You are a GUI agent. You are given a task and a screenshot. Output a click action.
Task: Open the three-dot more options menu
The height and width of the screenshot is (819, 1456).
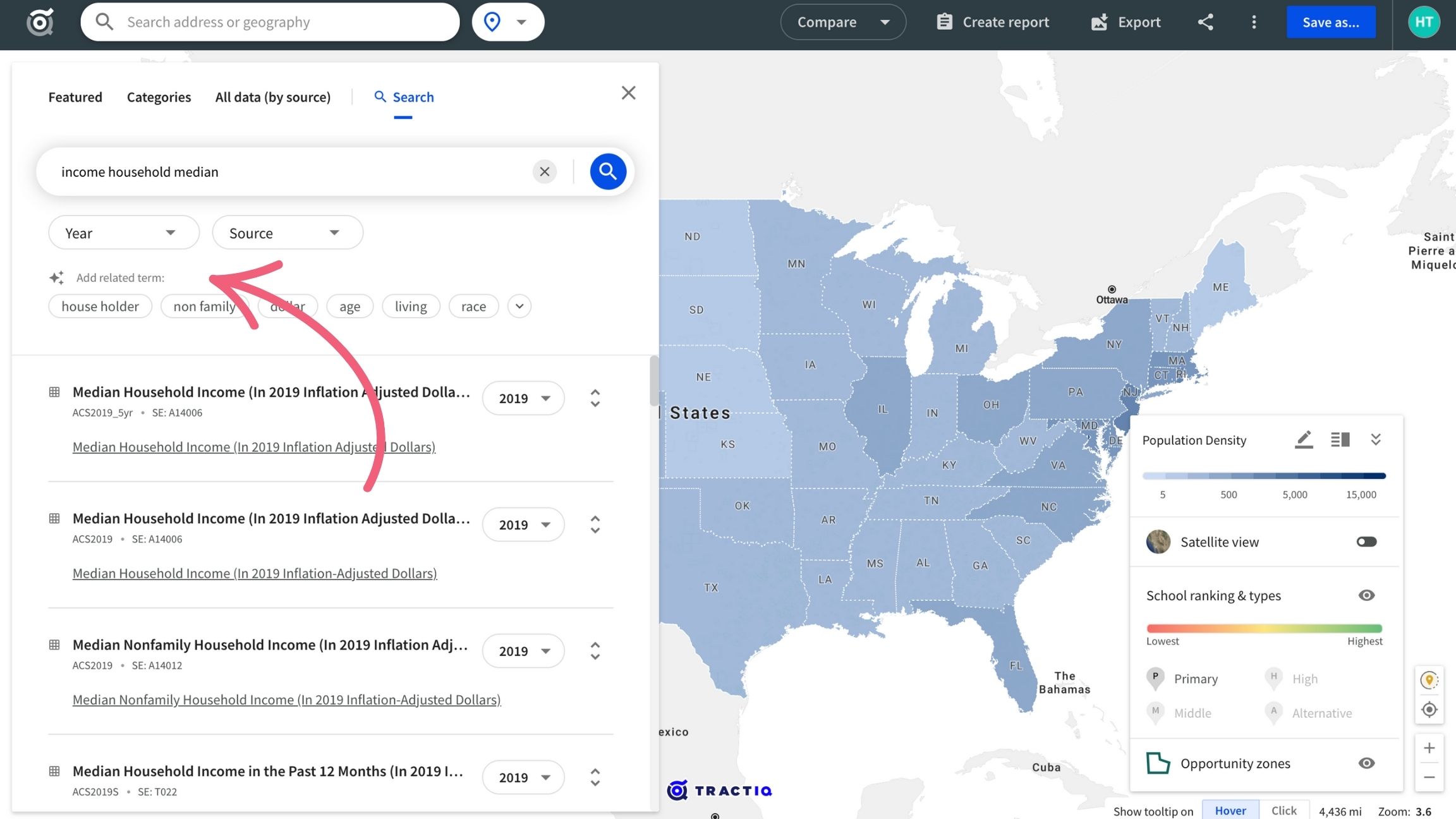coord(1254,22)
